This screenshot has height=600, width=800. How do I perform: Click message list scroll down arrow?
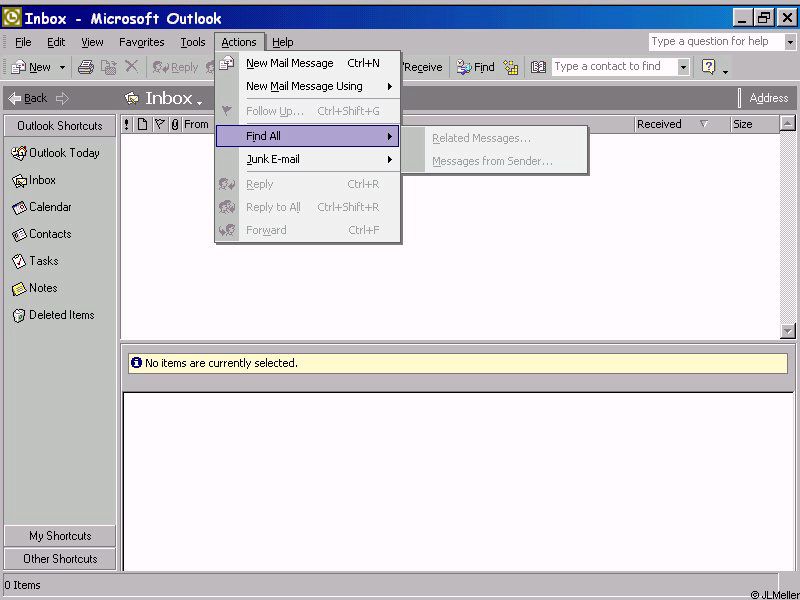pos(788,331)
